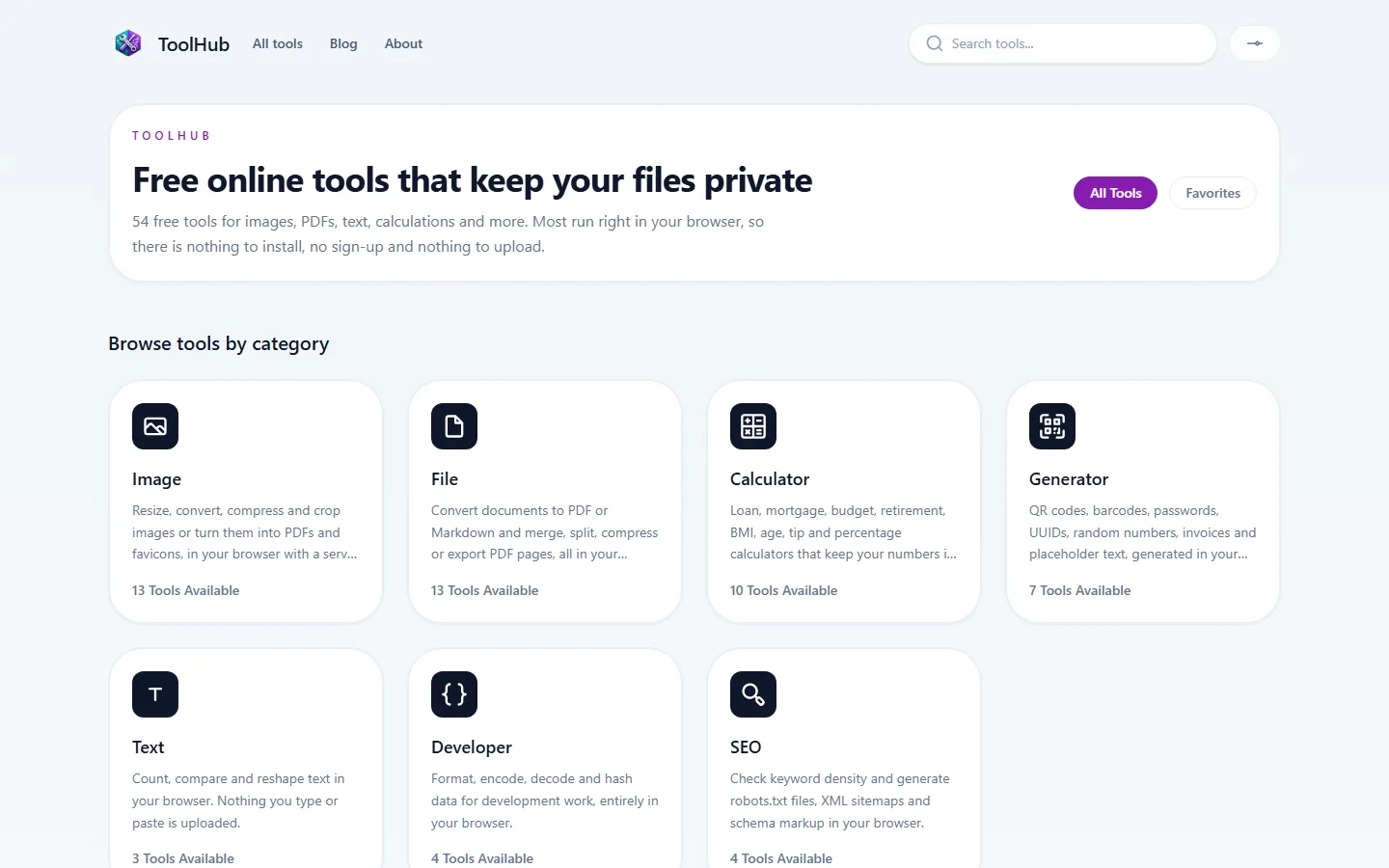Click '10 Tools Available' on the Calculator card
This screenshot has width=1389, height=868.
pos(783,590)
